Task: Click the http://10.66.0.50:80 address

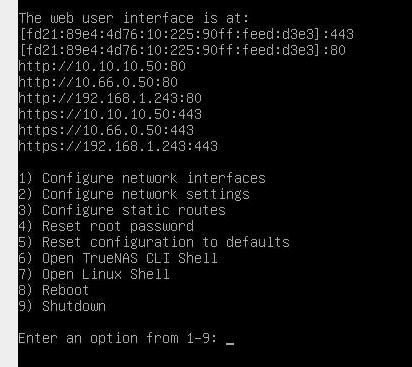Action: pos(98,82)
